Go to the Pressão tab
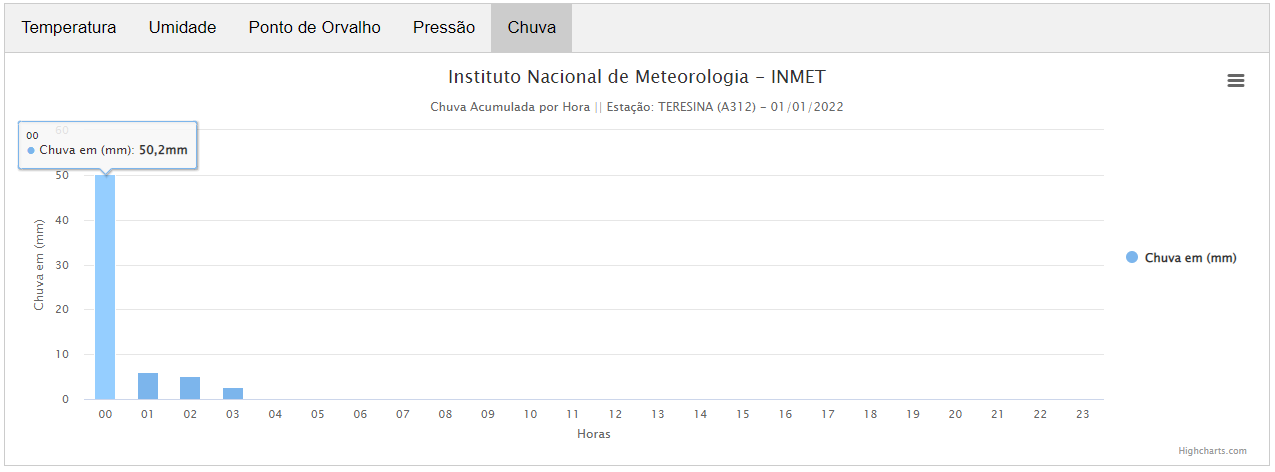This screenshot has width=1275, height=472. click(x=444, y=27)
